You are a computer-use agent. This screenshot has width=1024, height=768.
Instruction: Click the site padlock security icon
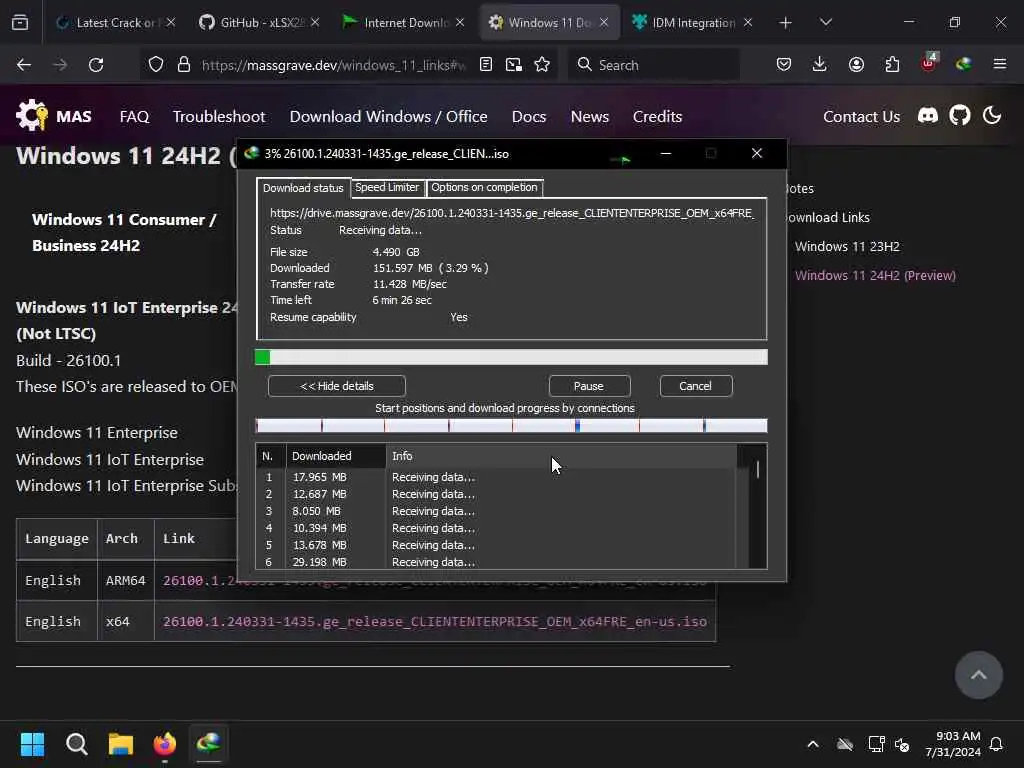184,65
